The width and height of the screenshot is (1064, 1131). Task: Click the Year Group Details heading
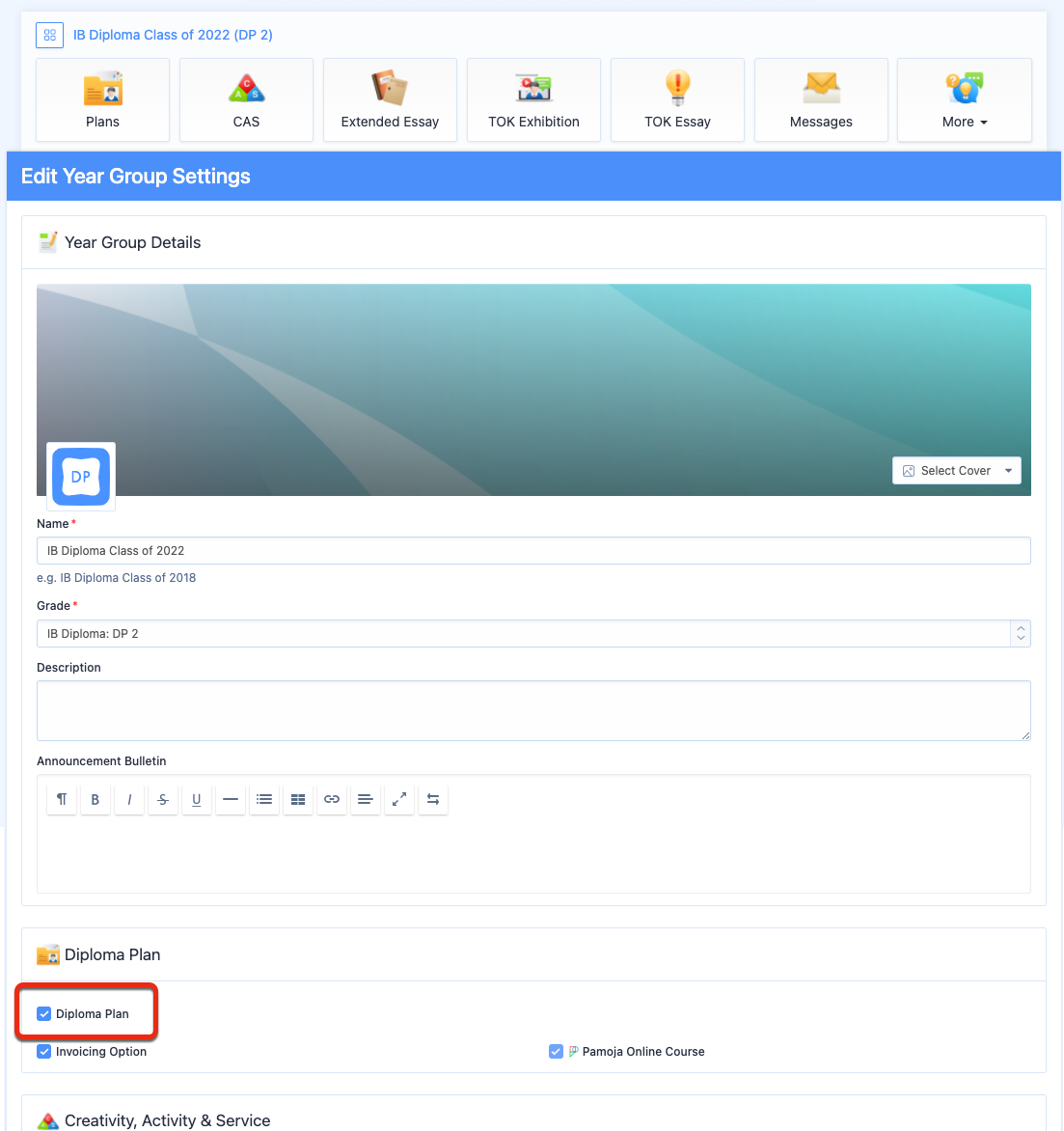point(133,242)
